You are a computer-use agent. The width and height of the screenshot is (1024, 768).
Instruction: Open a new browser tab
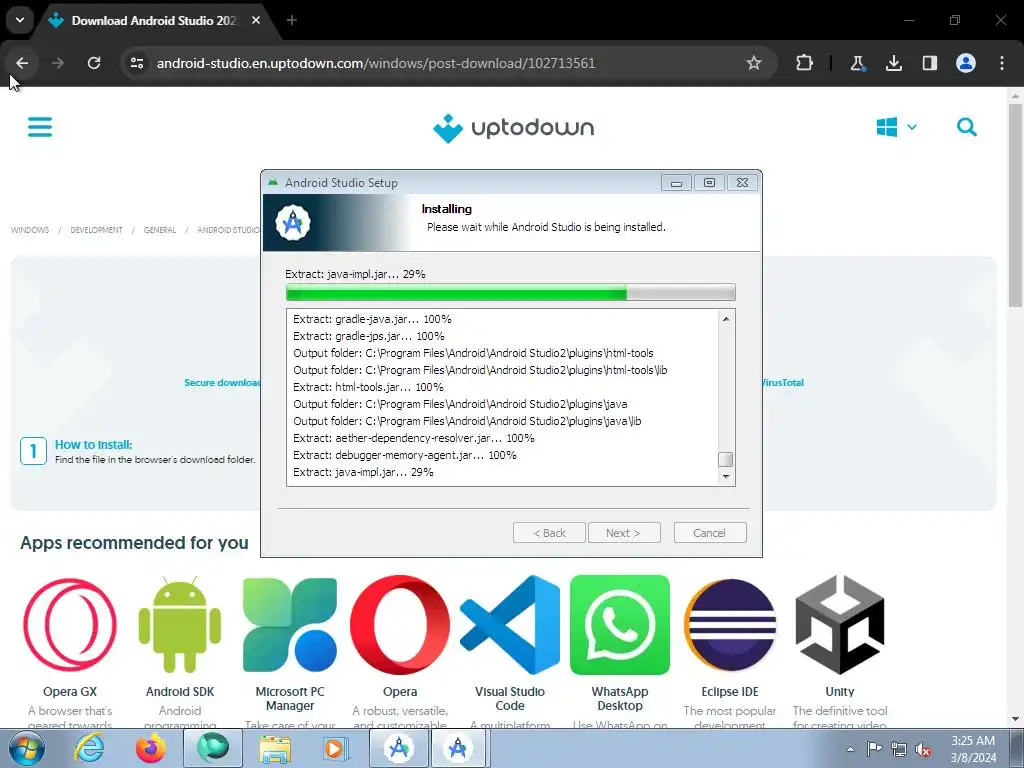(291, 20)
